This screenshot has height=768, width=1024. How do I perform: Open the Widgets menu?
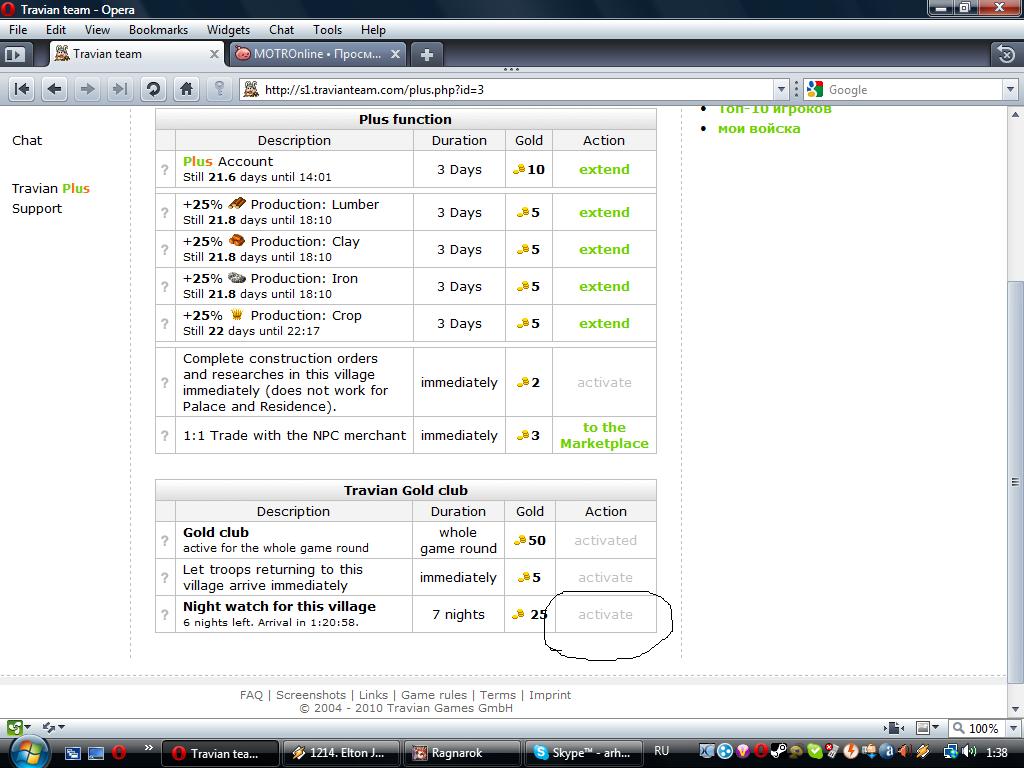pyautogui.click(x=228, y=30)
